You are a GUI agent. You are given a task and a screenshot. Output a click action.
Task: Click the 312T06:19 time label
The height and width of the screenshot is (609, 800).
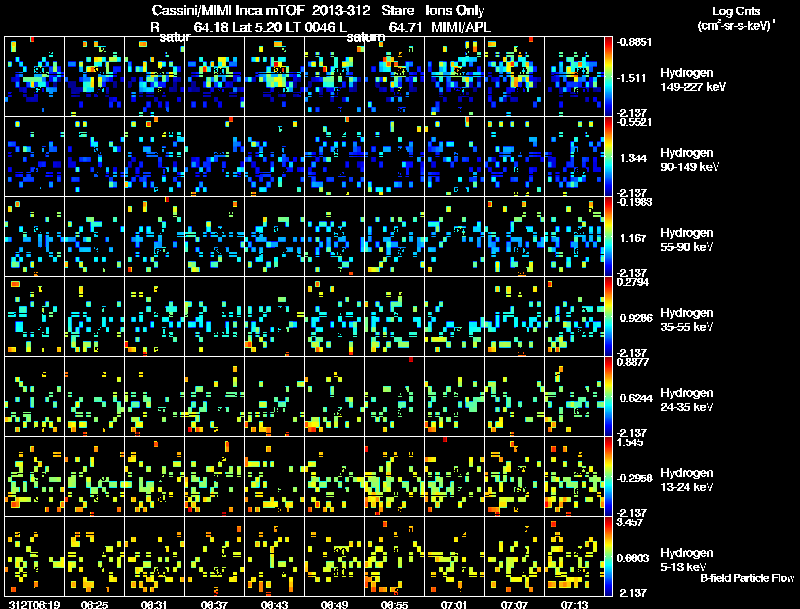coord(35,604)
